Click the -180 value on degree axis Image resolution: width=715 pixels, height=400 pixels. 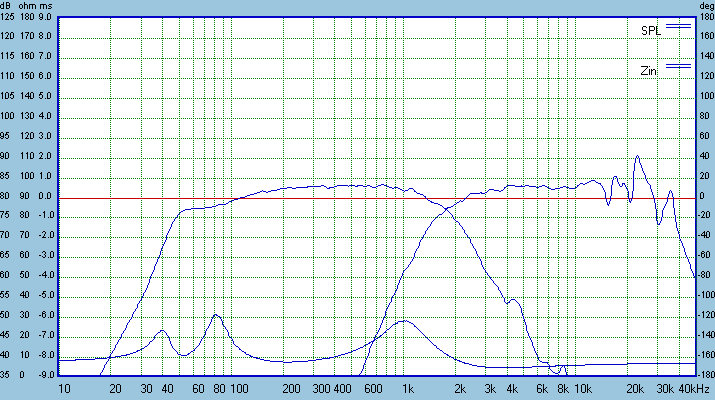pos(704,375)
